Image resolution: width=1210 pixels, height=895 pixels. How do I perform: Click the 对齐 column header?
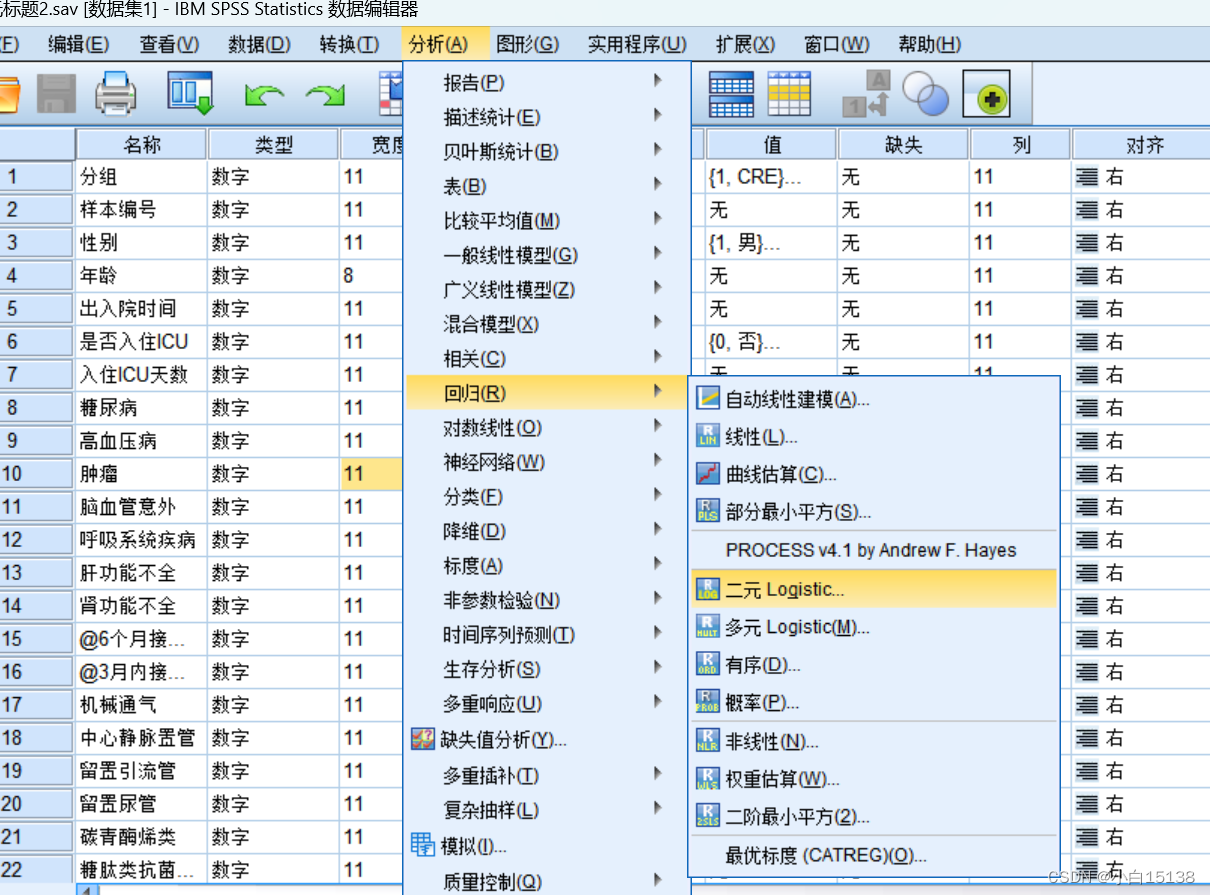[x=1144, y=145]
